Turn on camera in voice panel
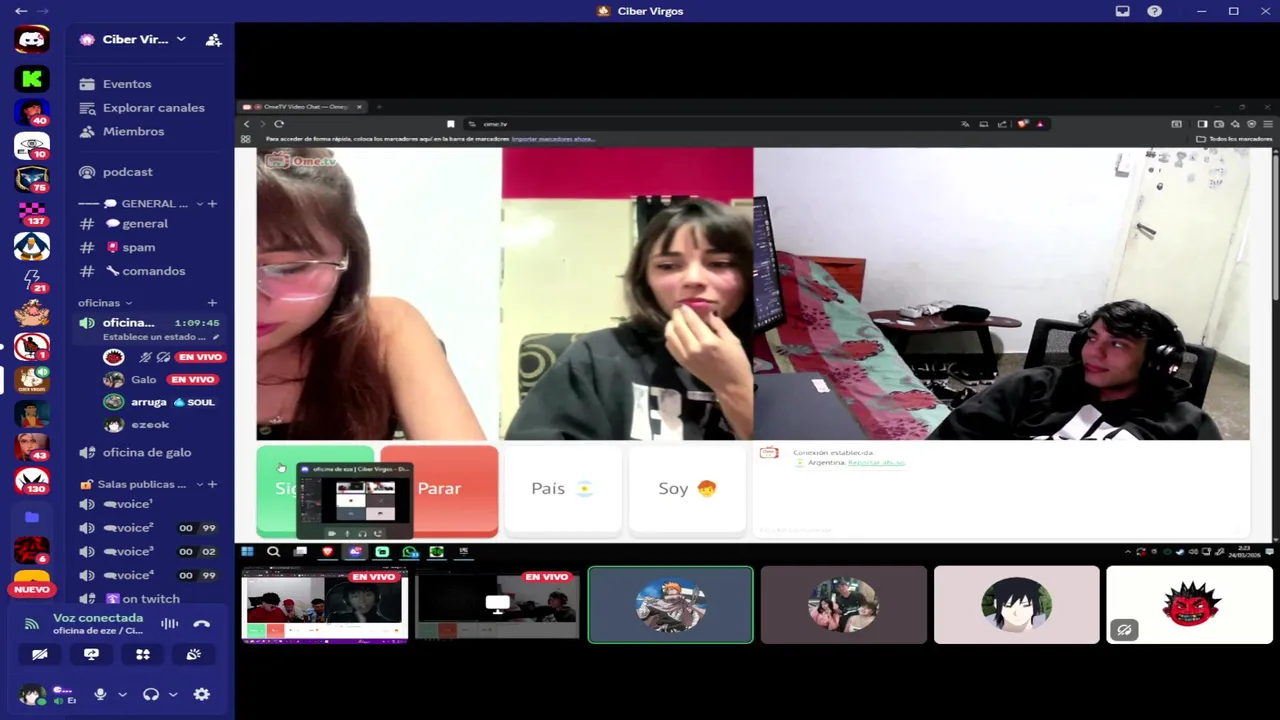The image size is (1280, 720). (x=40, y=654)
